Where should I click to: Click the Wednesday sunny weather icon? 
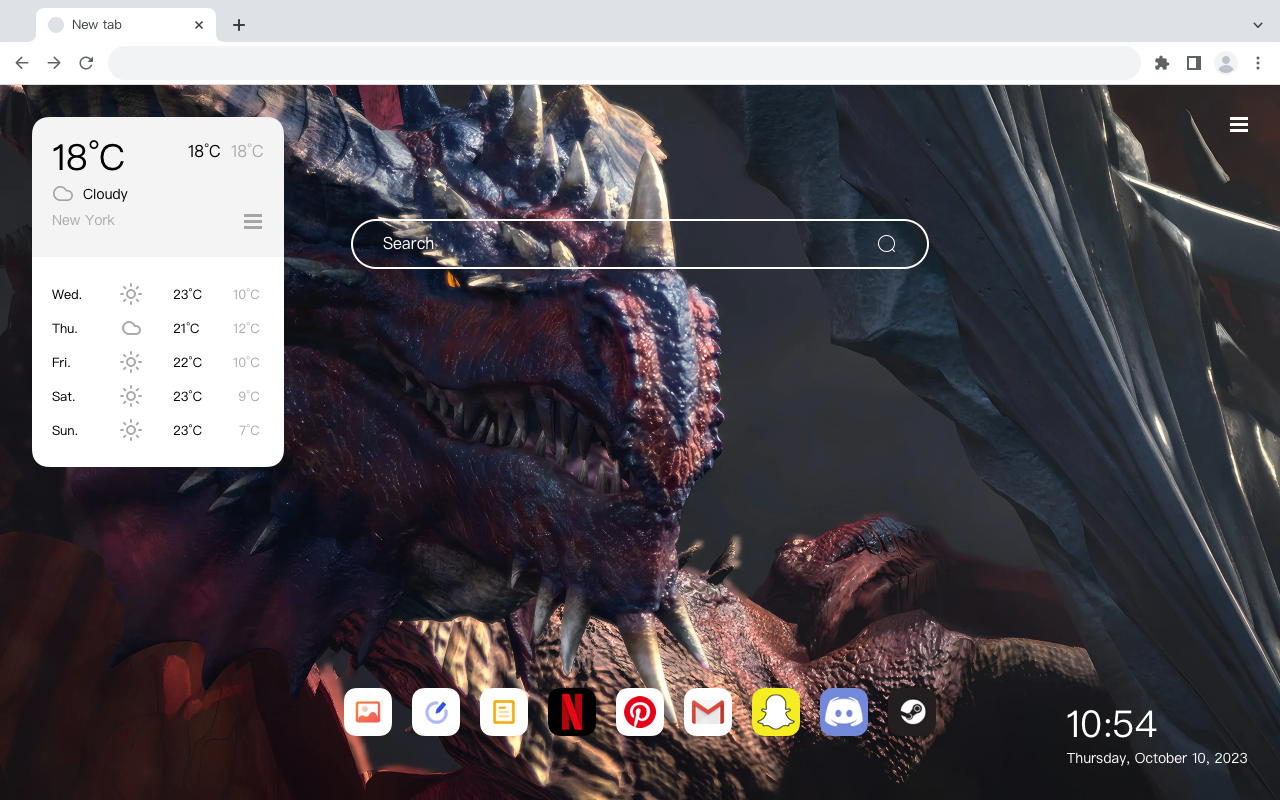[131, 294]
